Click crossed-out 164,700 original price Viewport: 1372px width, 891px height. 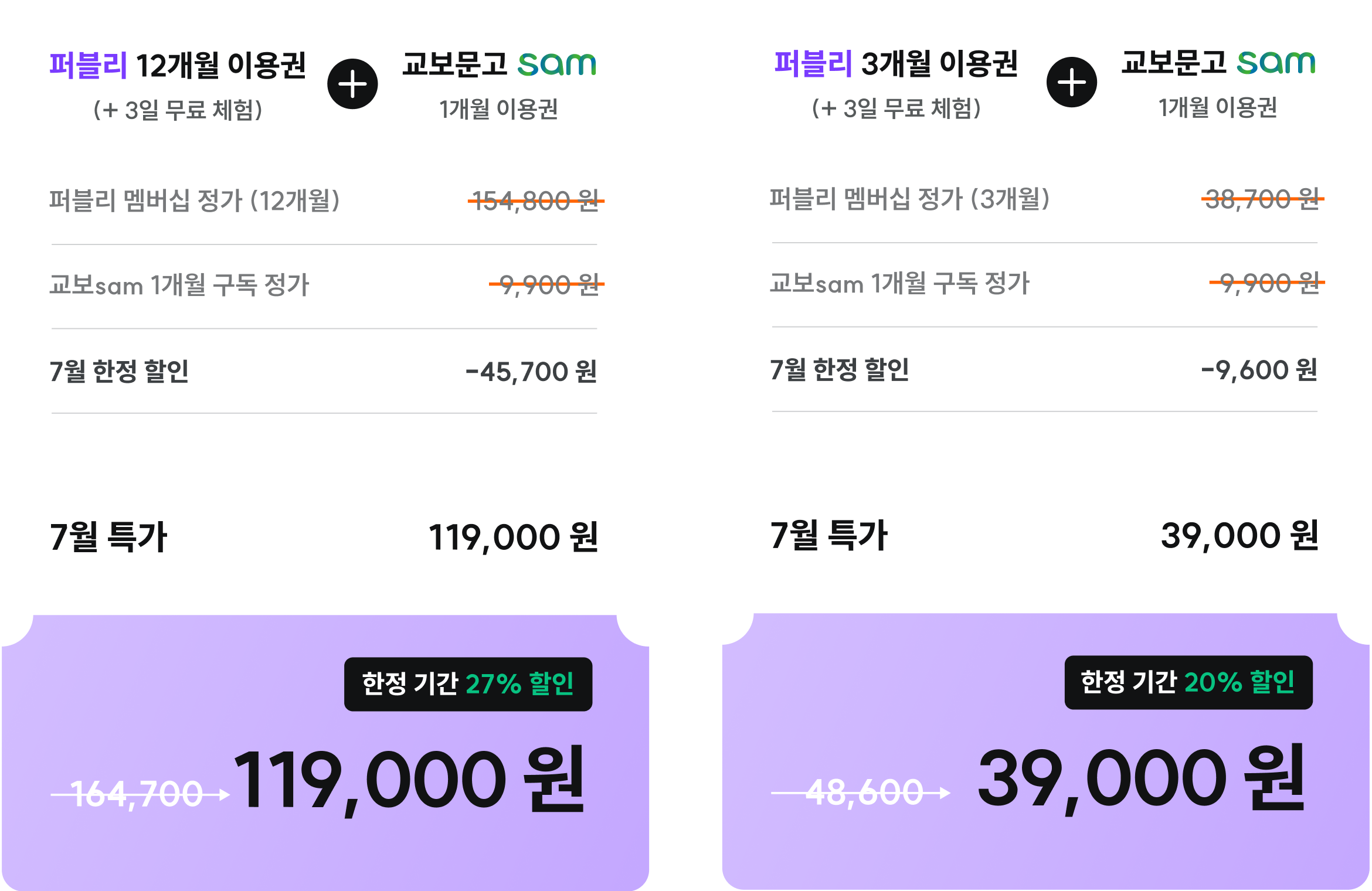137,795
